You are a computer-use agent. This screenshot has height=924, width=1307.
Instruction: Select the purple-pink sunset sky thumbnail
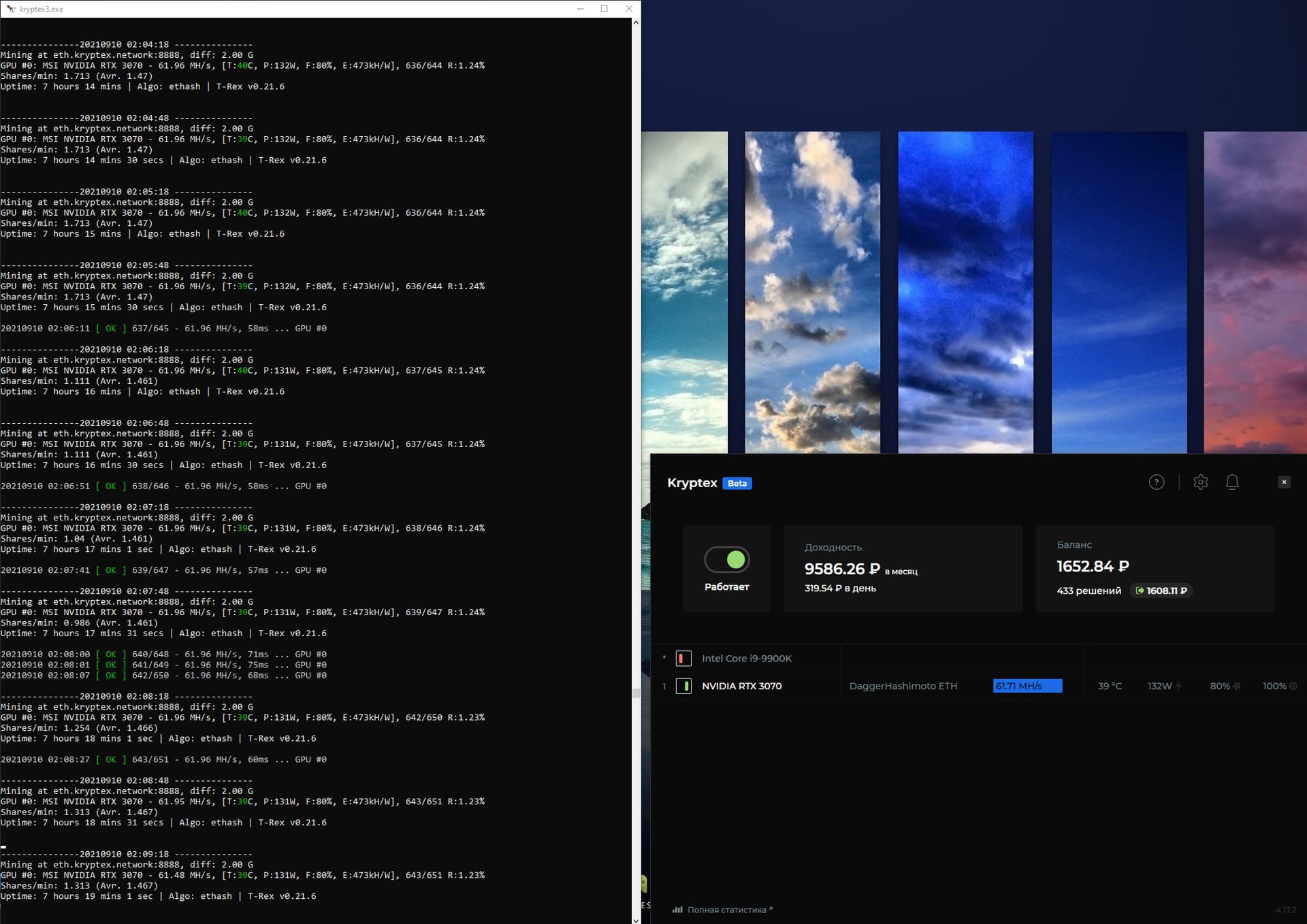(x=1255, y=292)
